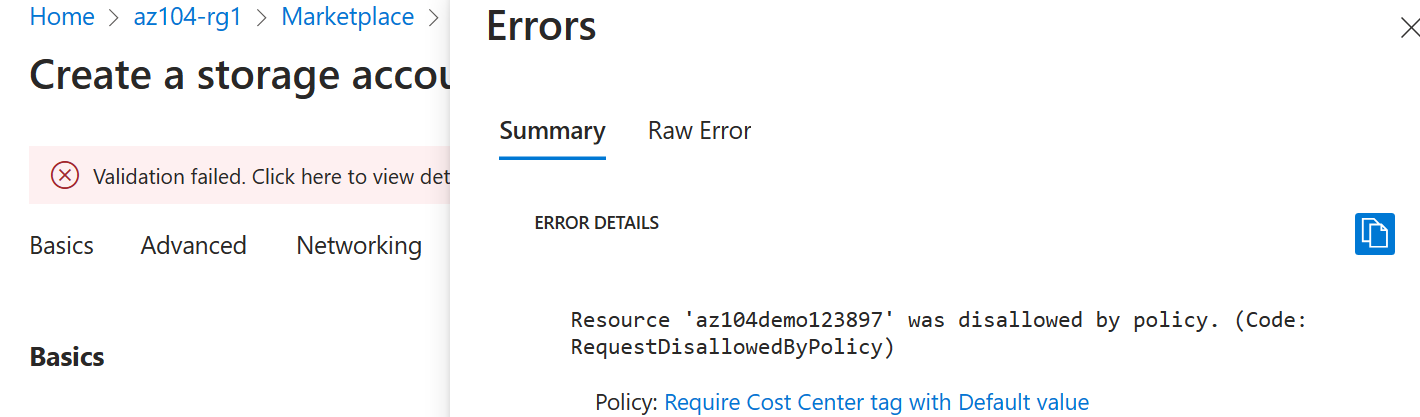
Task: Click the red validation failed error icon
Action: click(x=65, y=176)
